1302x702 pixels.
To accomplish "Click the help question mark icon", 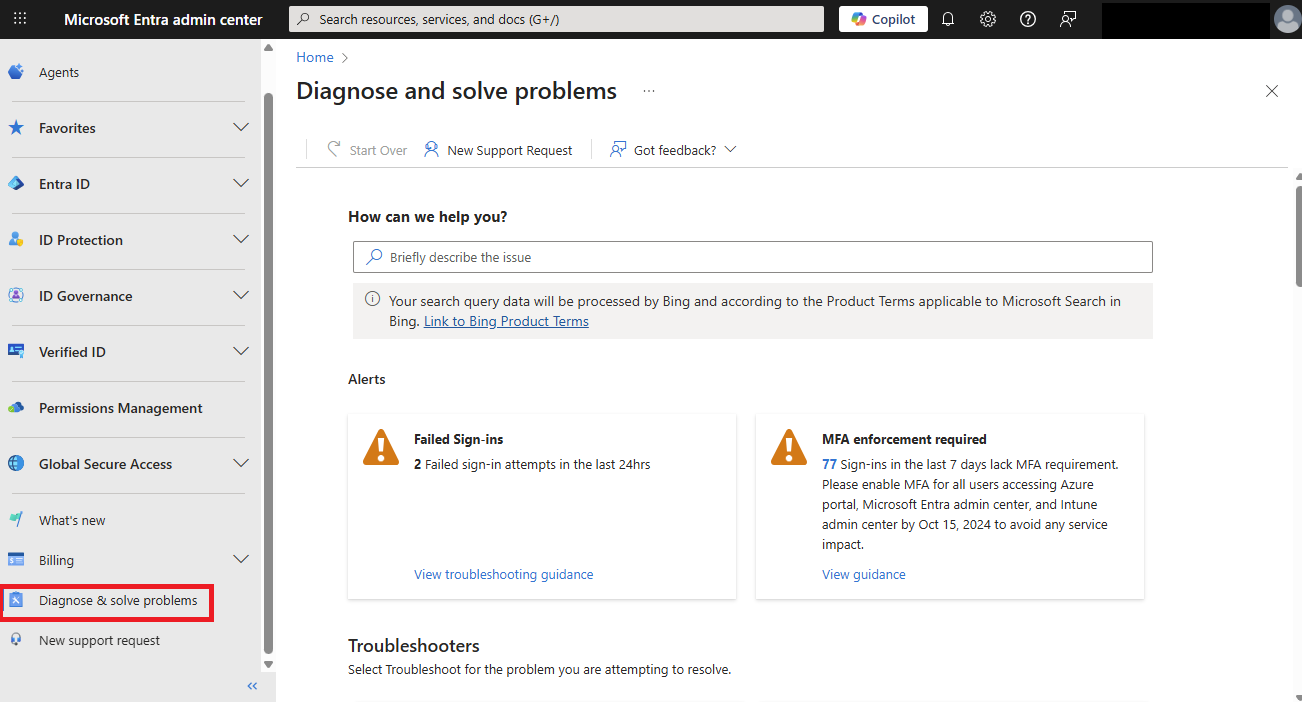I will point(1028,19).
